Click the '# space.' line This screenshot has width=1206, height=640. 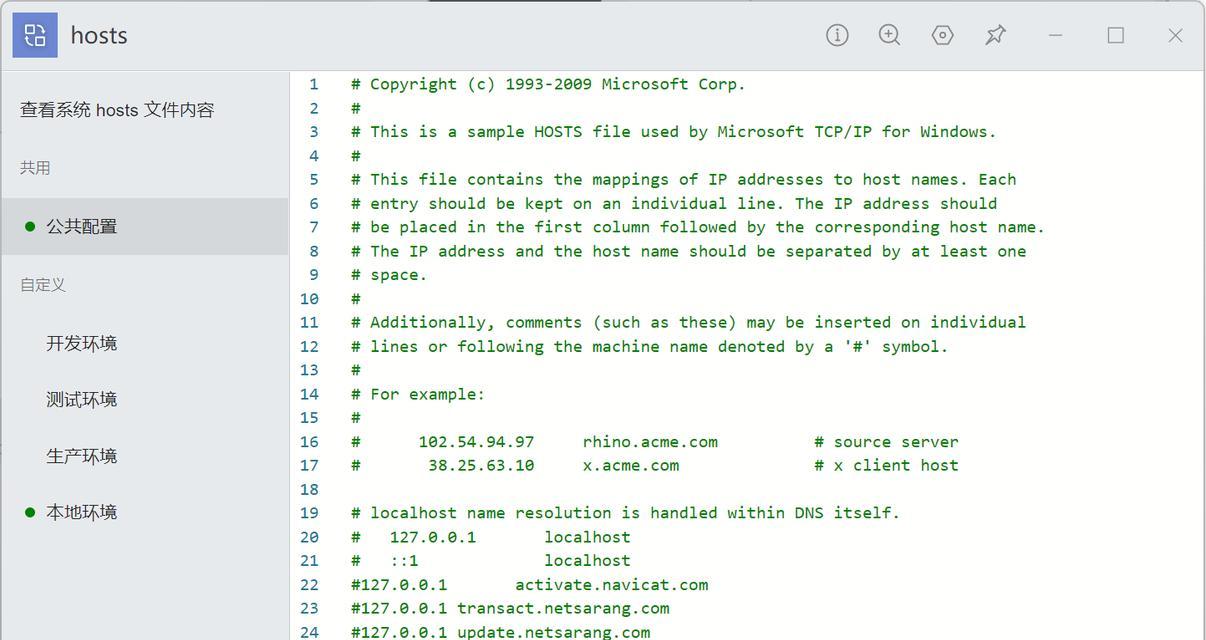click(389, 275)
